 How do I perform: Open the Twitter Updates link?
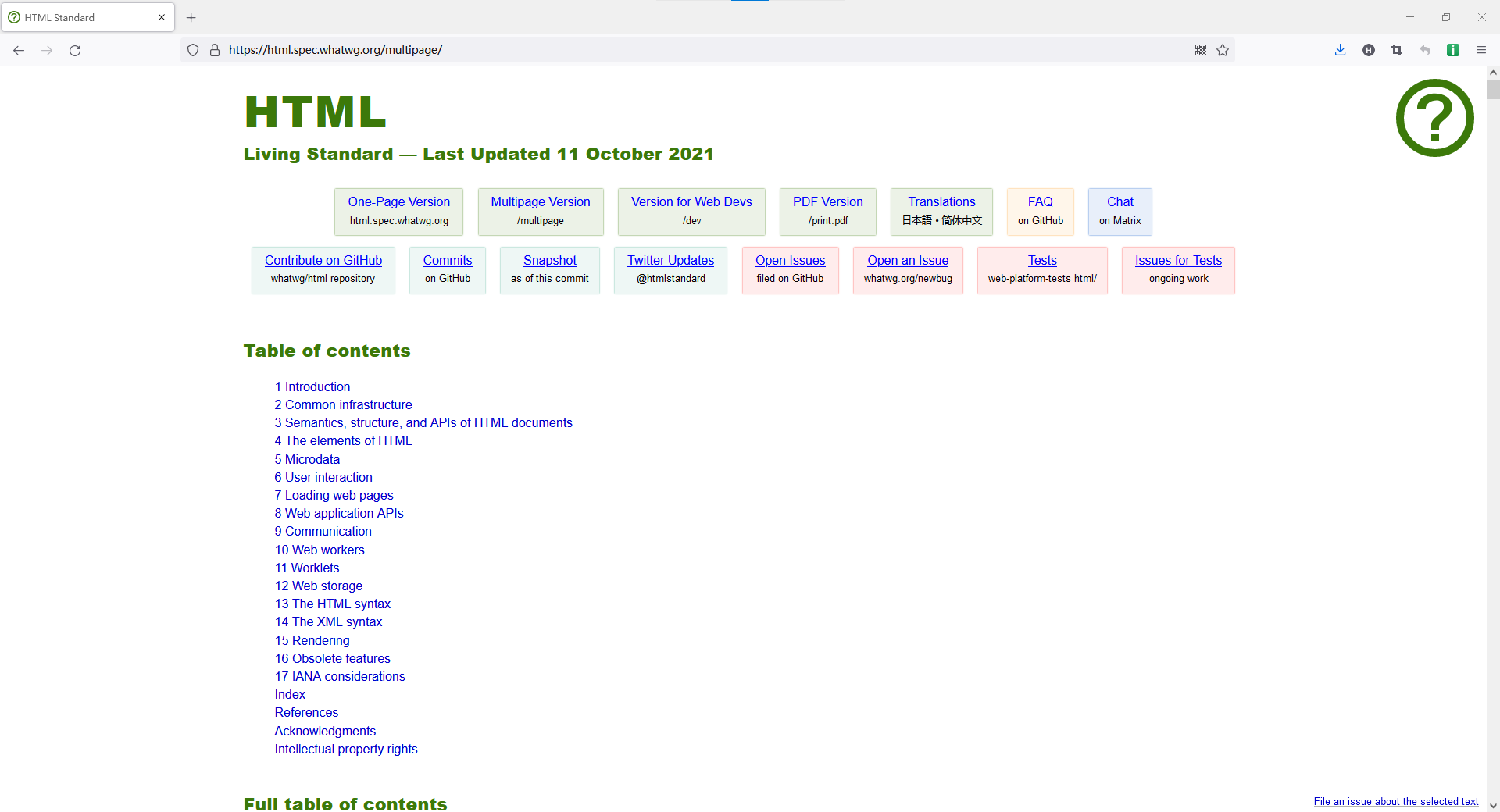click(670, 260)
